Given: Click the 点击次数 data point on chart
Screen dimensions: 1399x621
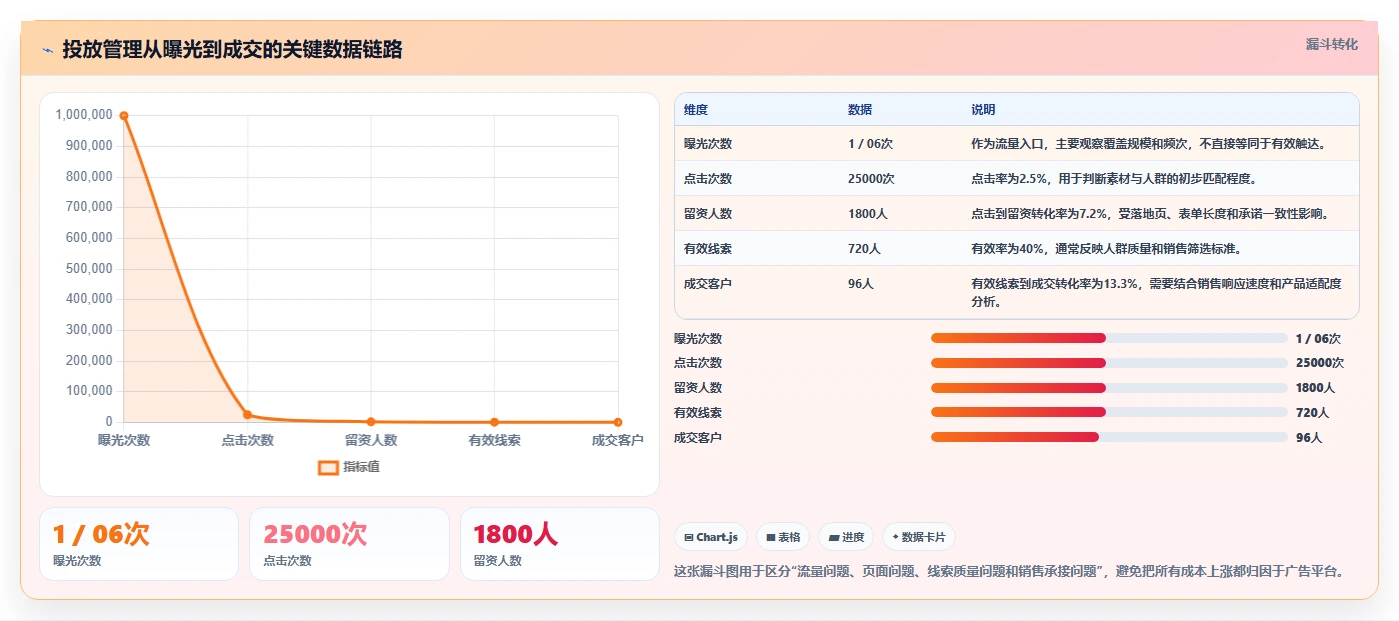Looking at the screenshot, I should (247, 414).
